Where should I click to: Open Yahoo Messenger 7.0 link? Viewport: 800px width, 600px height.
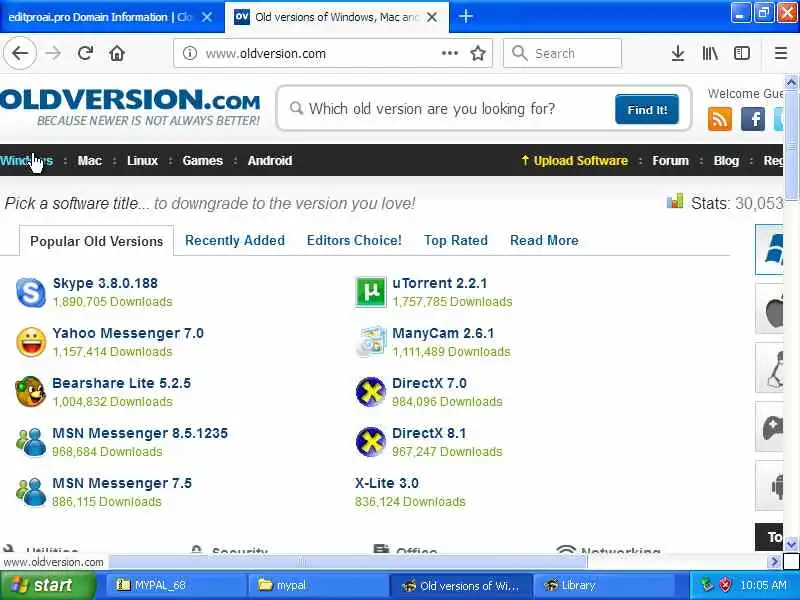128,333
